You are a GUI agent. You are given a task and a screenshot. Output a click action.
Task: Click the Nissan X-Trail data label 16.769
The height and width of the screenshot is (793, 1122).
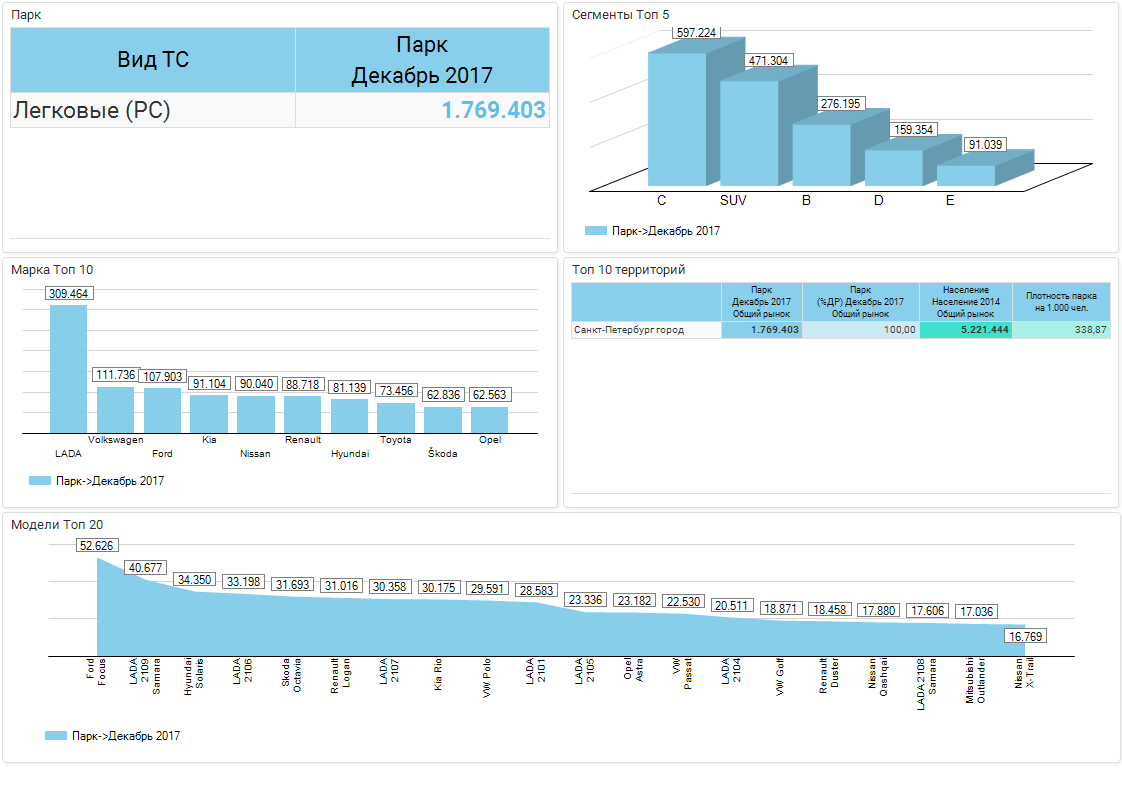pos(1026,636)
